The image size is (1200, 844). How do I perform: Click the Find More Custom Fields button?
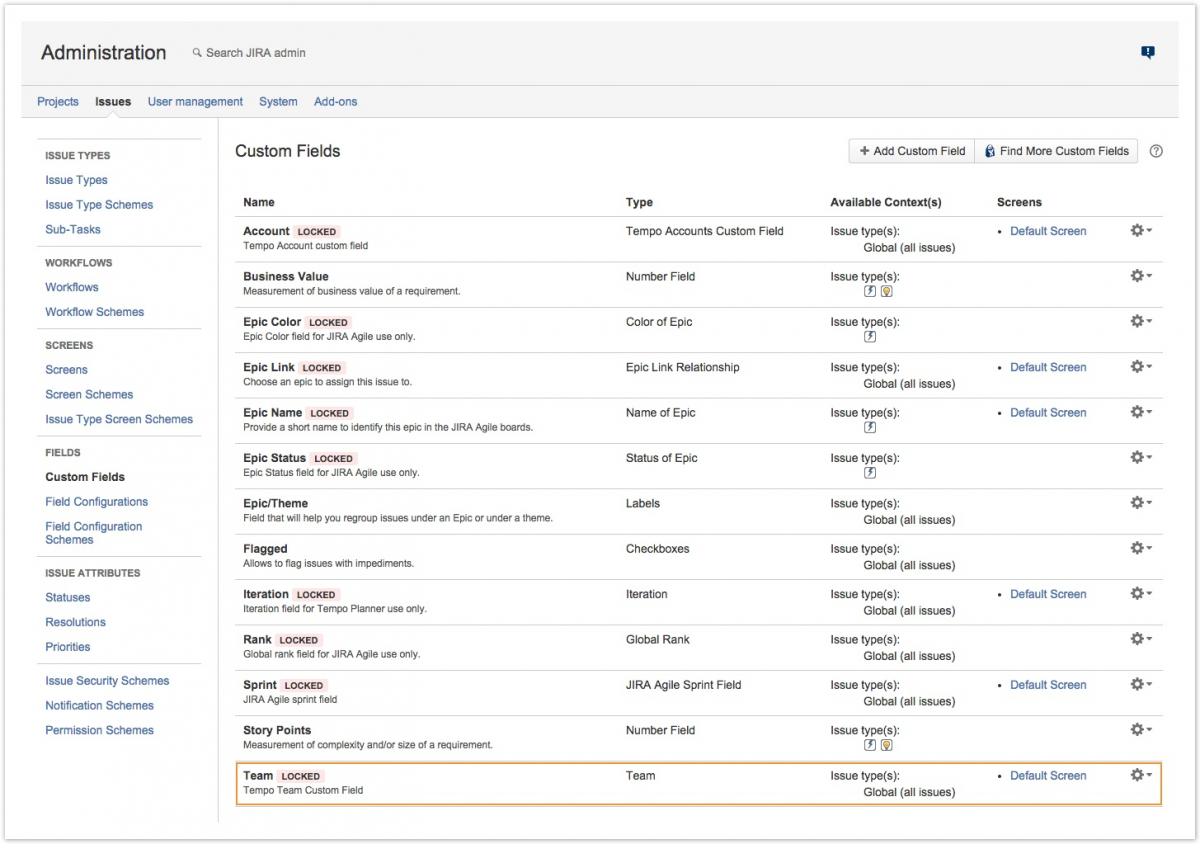coord(1056,151)
